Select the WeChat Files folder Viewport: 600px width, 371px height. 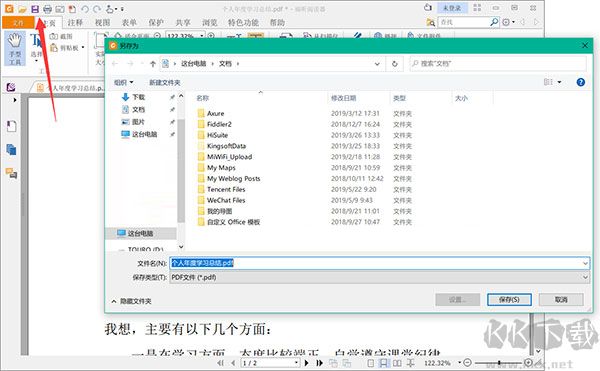click(x=226, y=200)
